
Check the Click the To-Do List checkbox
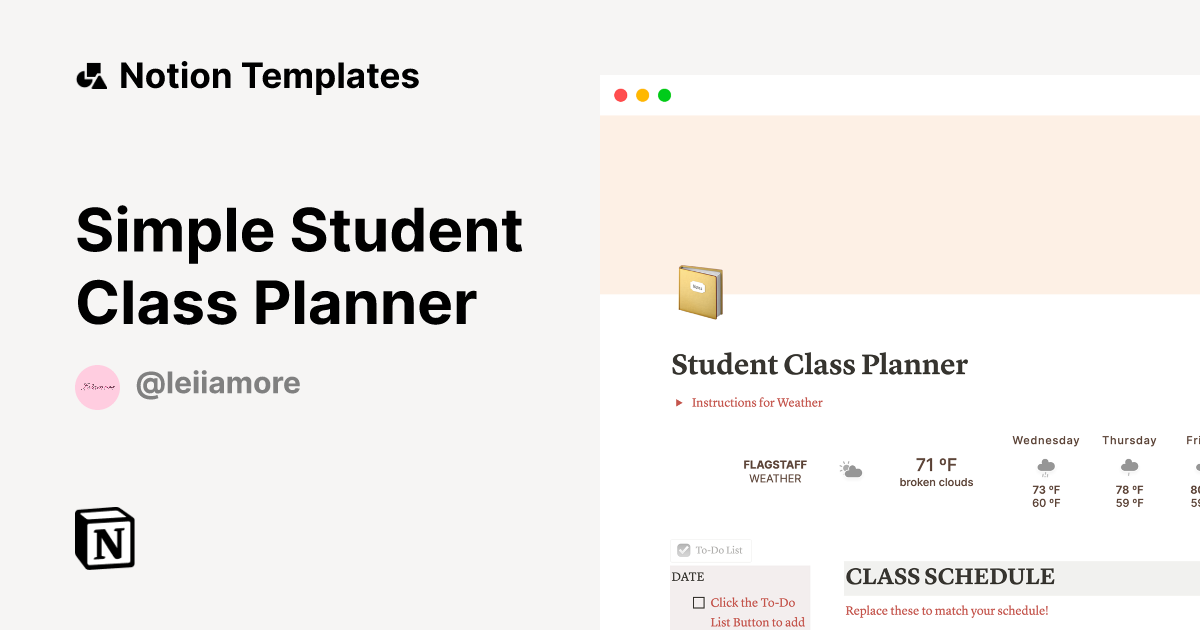point(698,601)
